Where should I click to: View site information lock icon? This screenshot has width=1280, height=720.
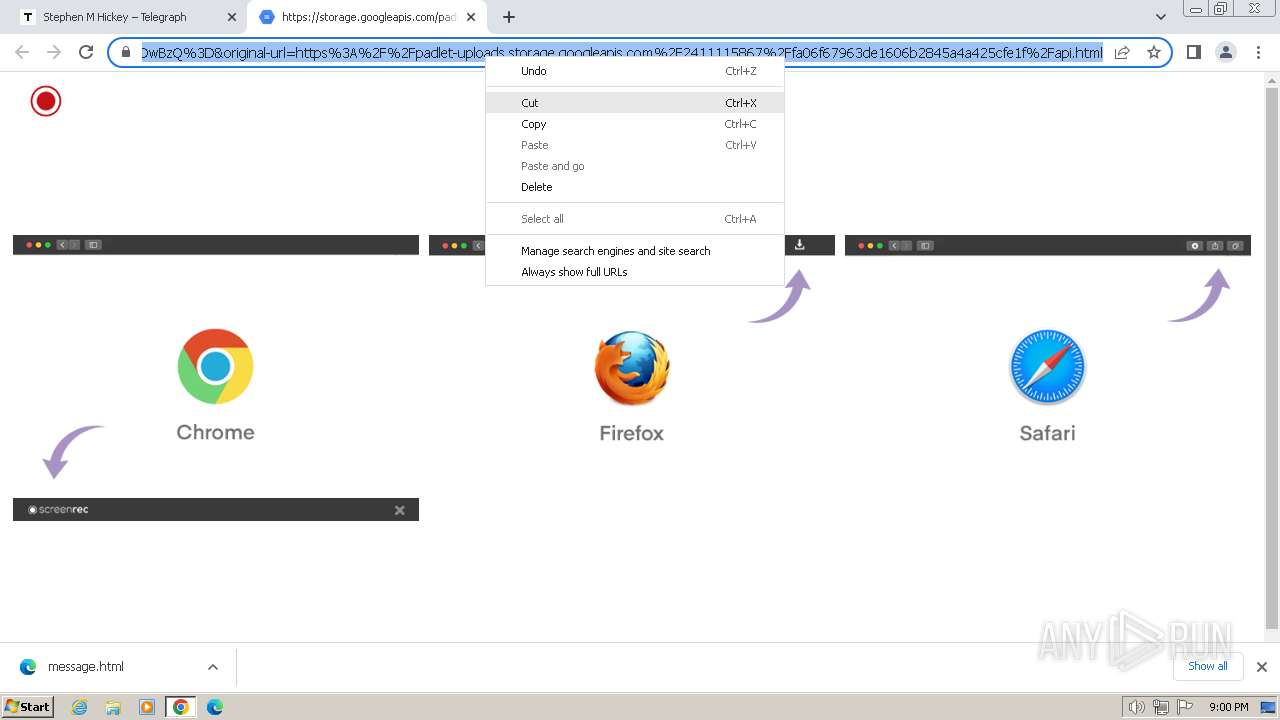point(126,52)
